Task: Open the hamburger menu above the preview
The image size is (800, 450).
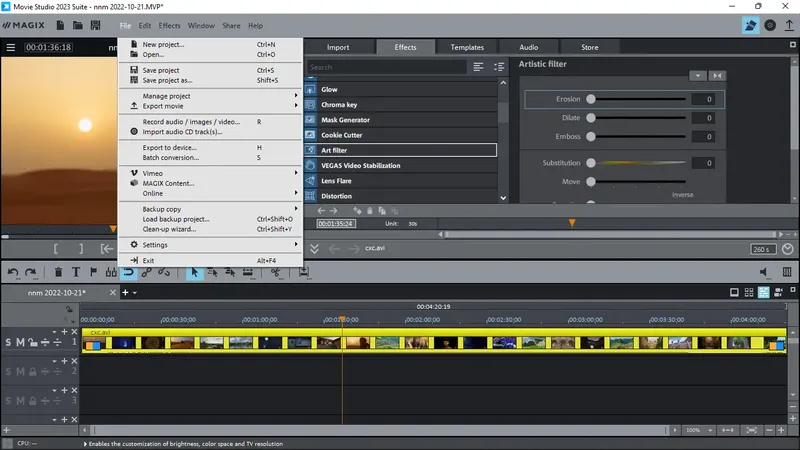Action: pos(11,47)
